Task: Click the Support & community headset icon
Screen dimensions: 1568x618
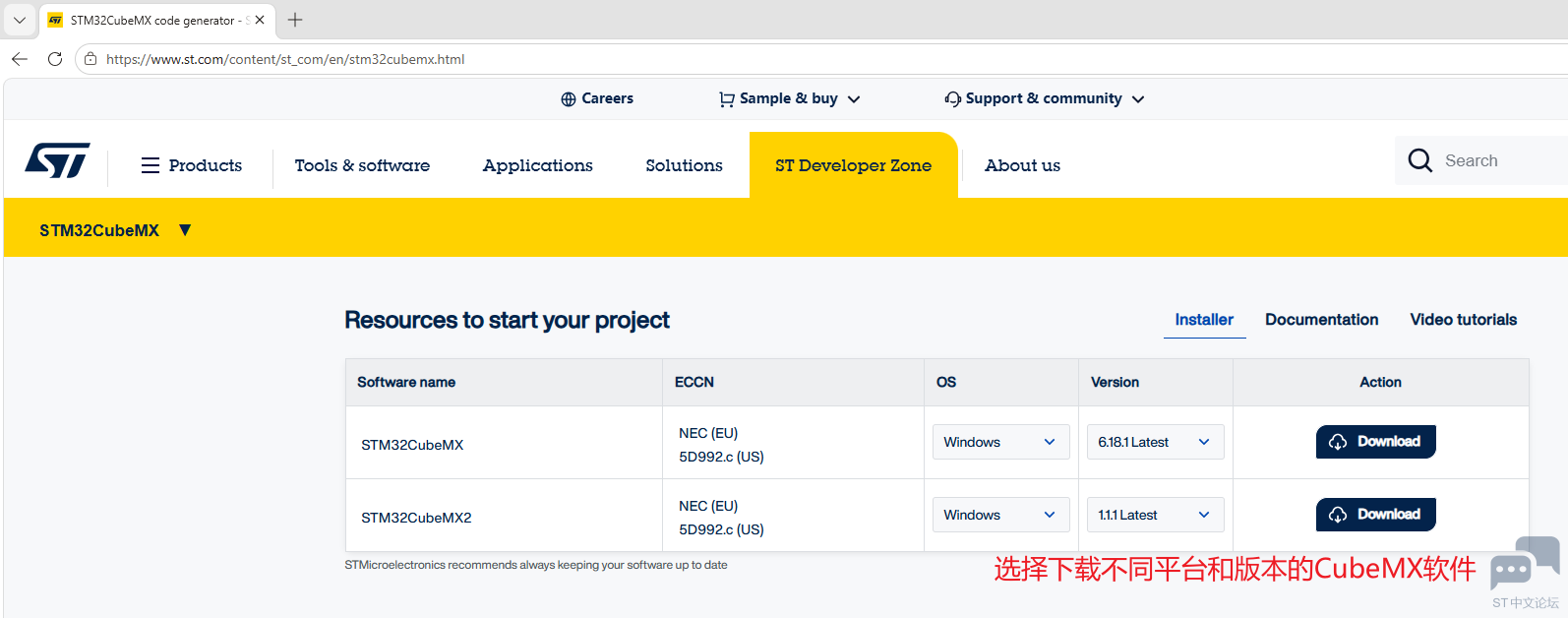Action: pyautogui.click(x=953, y=99)
